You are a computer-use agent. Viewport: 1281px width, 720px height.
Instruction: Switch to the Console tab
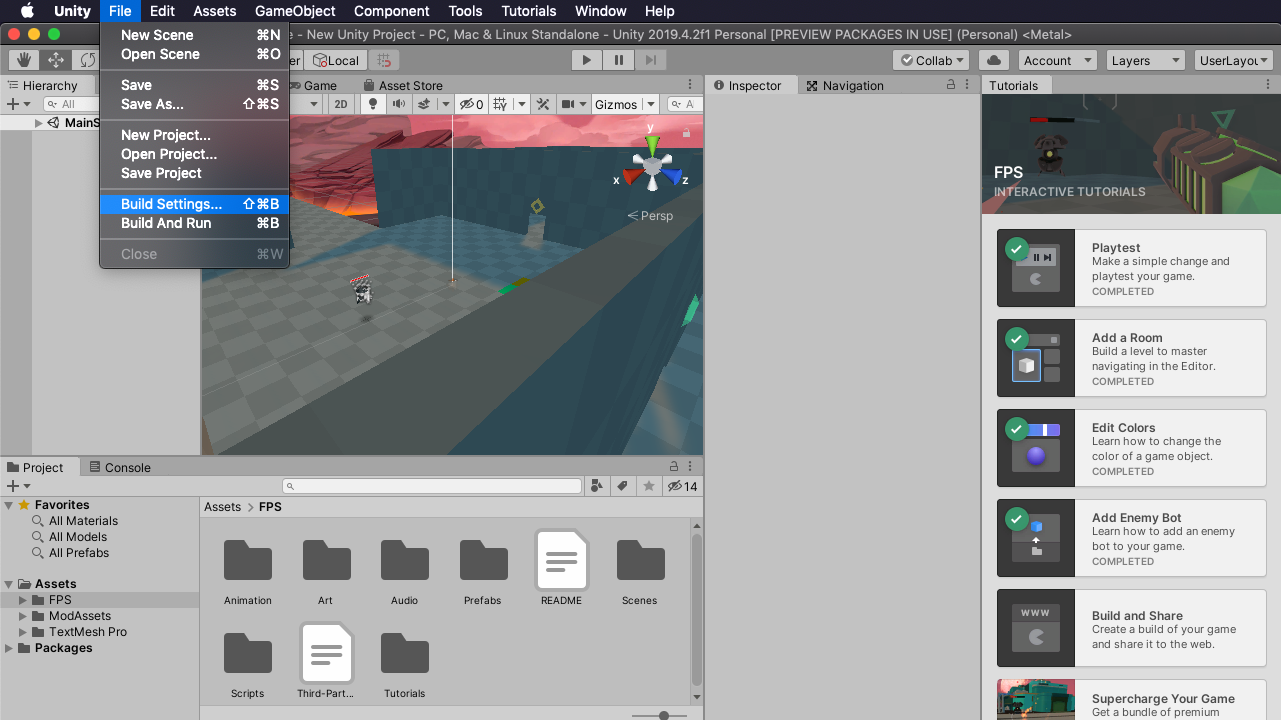point(120,467)
